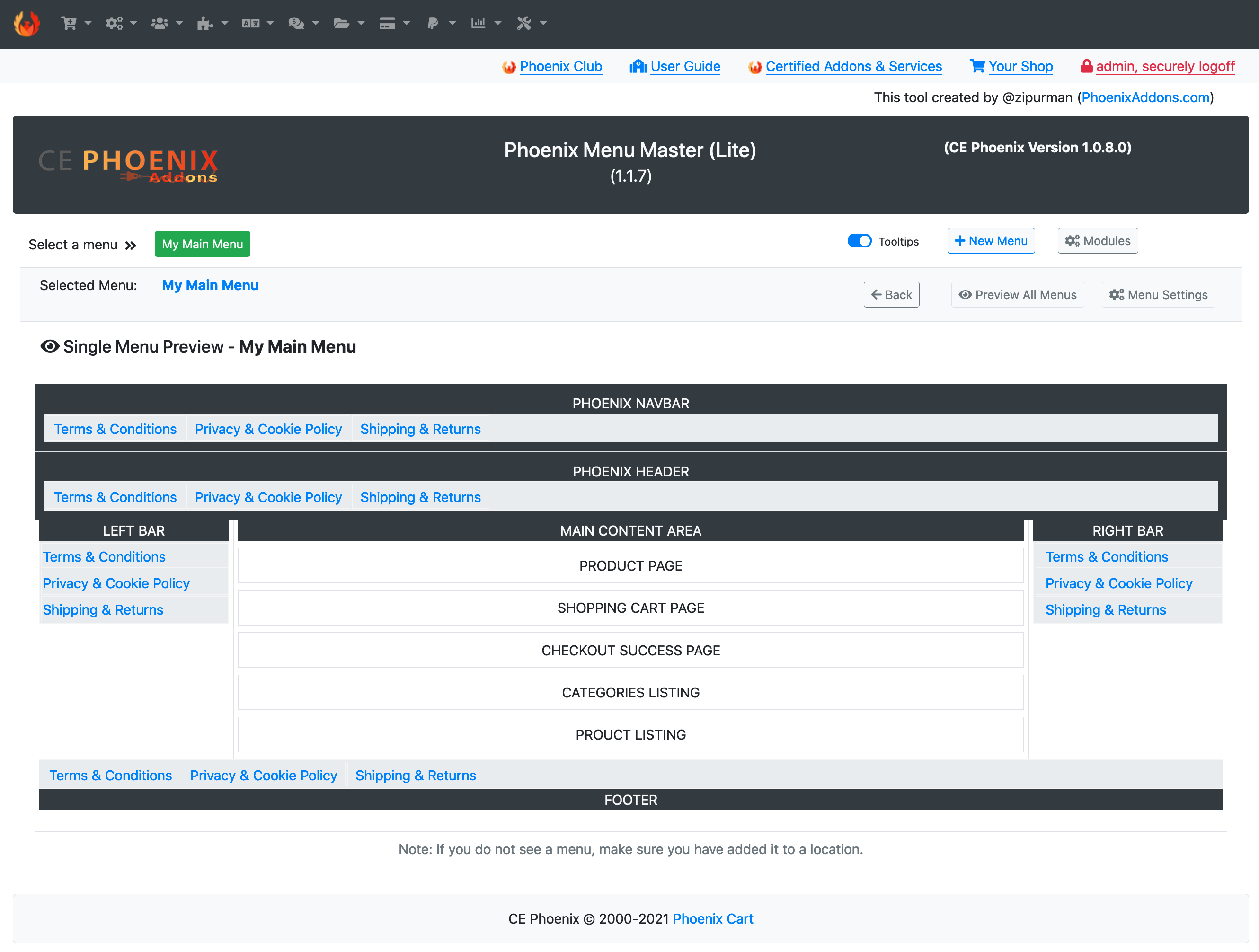The width and height of the screenshot is (1259, 952).
Task: Click Privacy & Cookie Policy above the Footer
Action: [264, 776]
